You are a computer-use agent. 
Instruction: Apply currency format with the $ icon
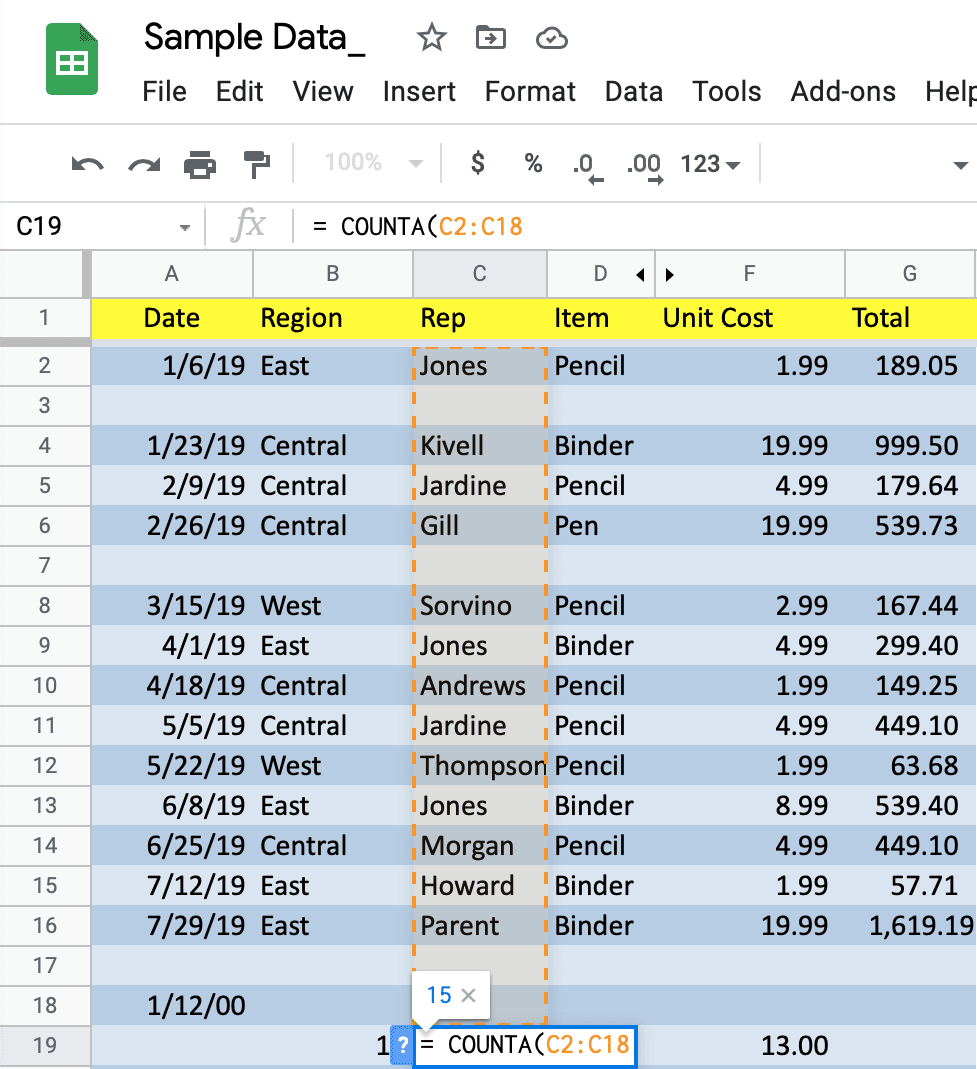coord(477,164)
